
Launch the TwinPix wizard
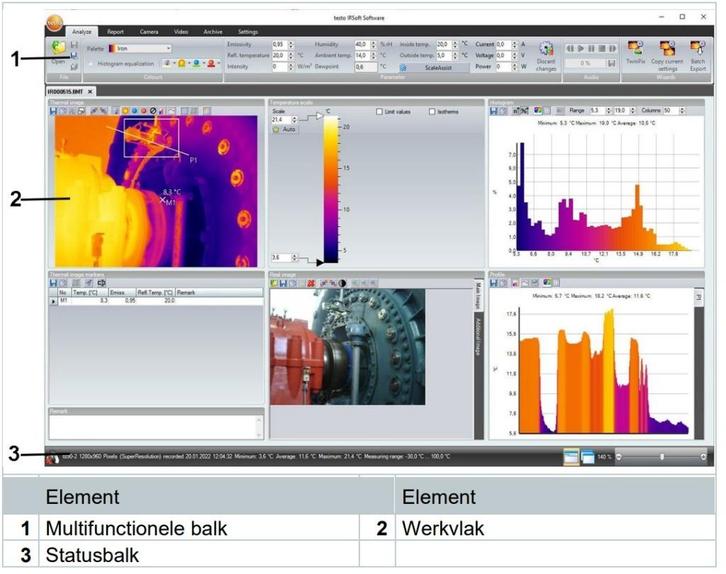point(633,48)
